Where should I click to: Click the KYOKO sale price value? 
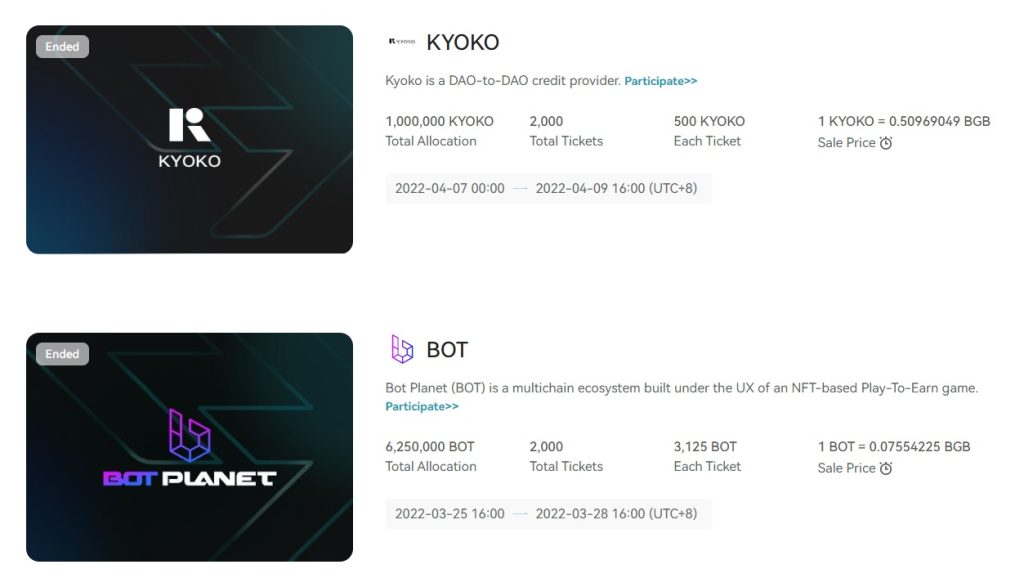(904, 121)
